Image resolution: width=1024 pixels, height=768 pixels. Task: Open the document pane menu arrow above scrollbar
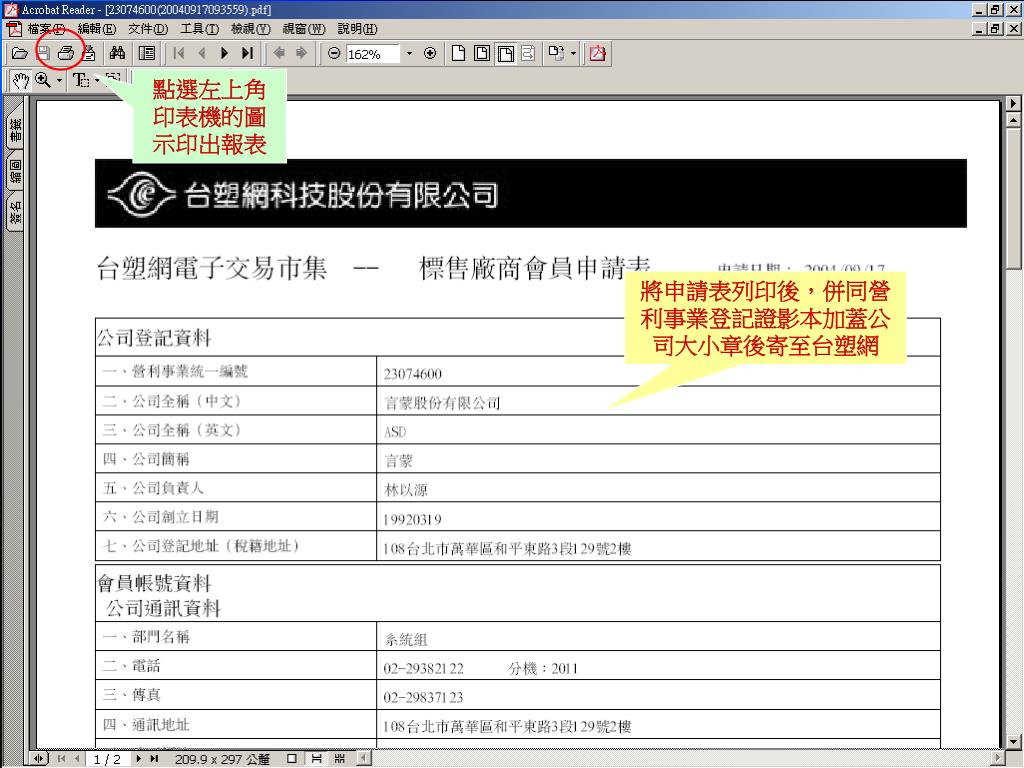[1013, 103]
